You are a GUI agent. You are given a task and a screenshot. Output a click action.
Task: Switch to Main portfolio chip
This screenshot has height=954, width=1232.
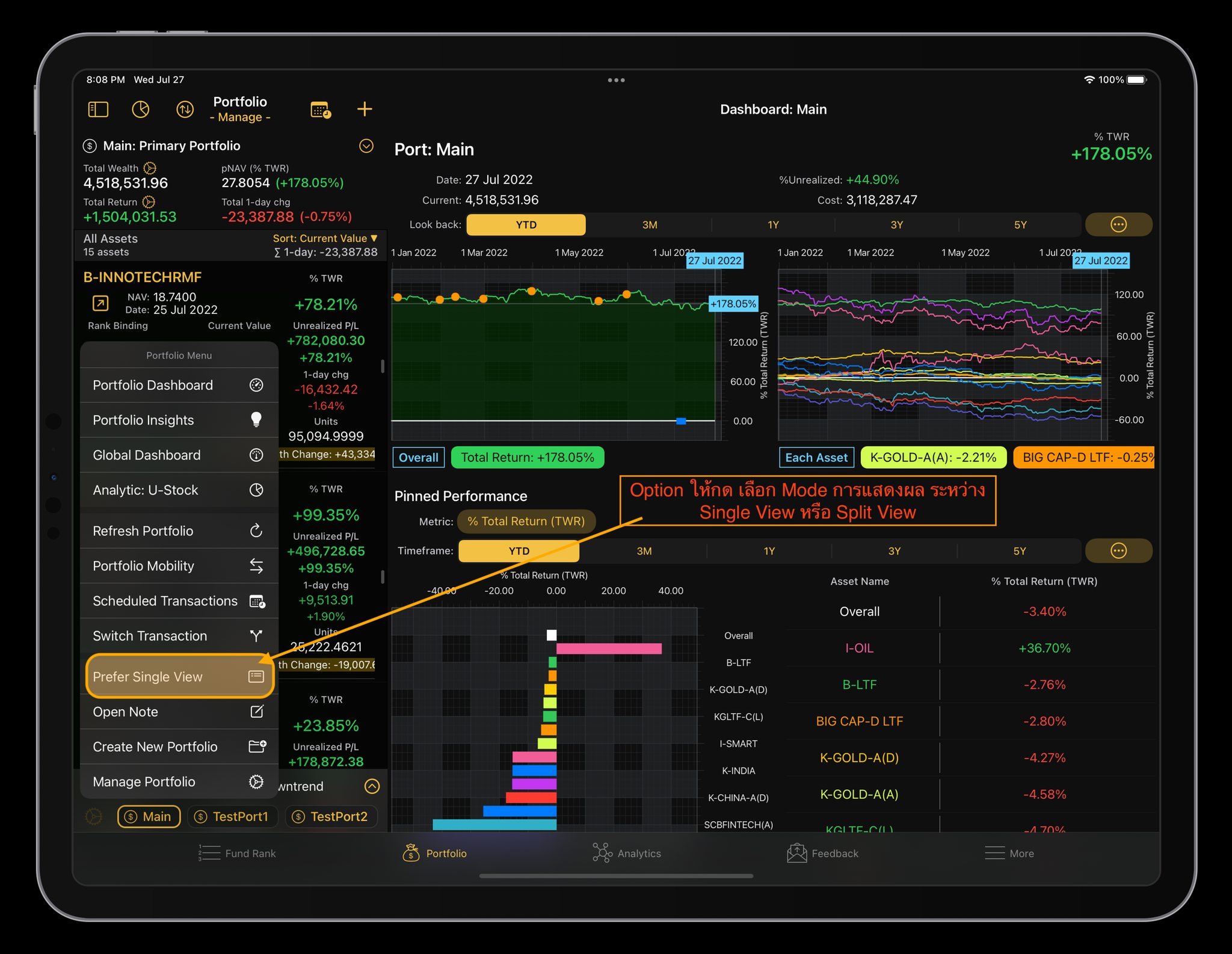click(149, 816)
